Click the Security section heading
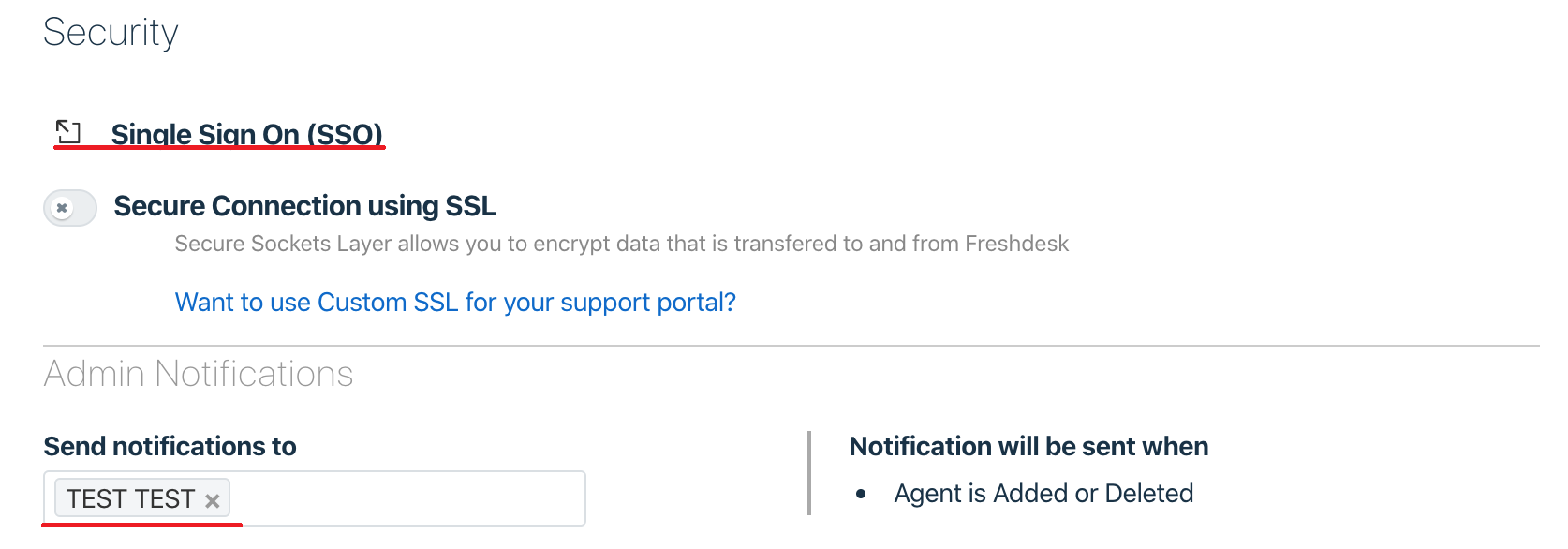Screen dimensions: 1568x549 111,33
